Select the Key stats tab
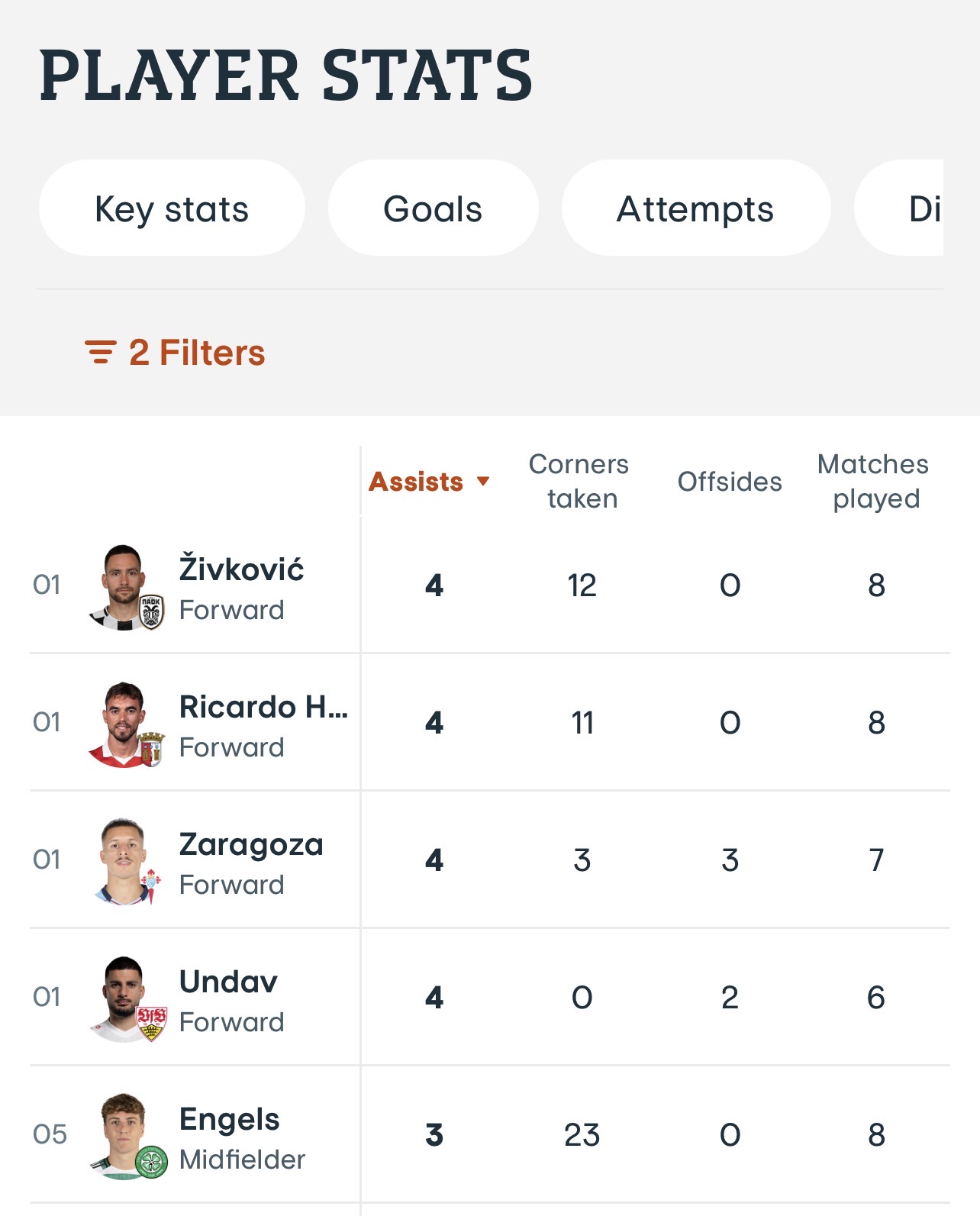Screen dimensions: 980x1216 pos(172,208)
